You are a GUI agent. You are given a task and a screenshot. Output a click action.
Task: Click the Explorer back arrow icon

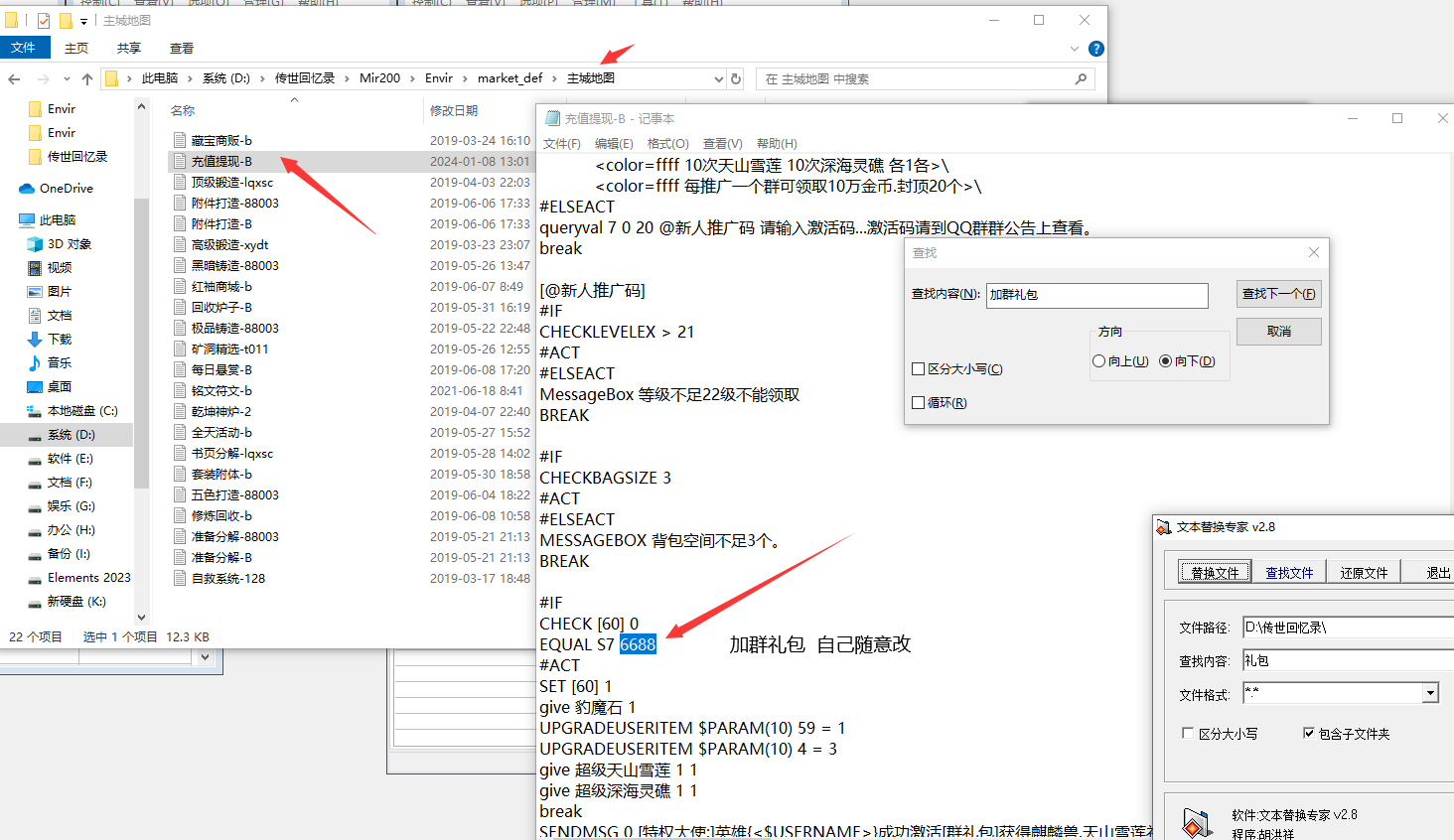[14, 79]
